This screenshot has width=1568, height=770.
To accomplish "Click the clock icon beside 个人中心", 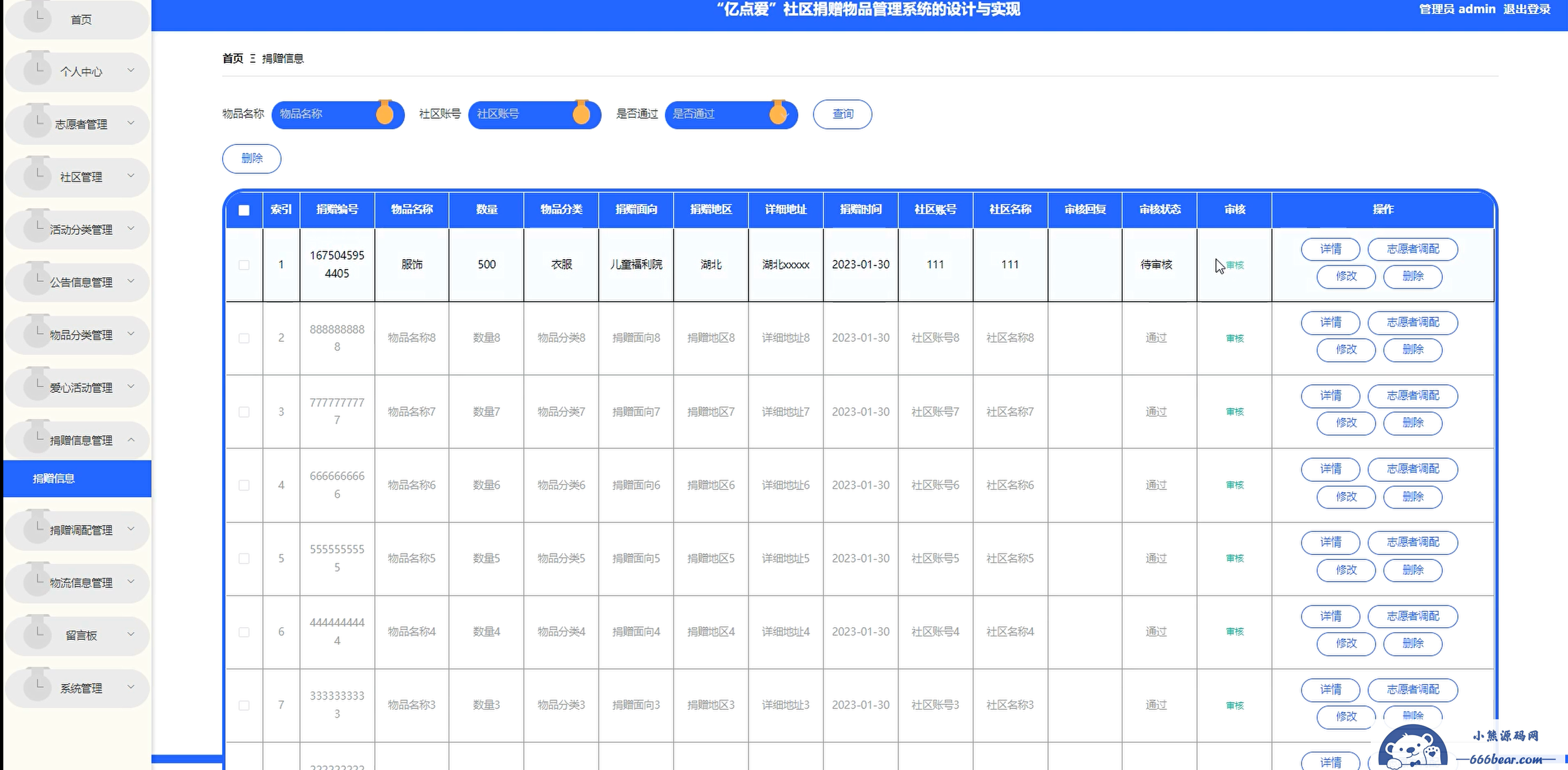I will (x=37, y=69).
